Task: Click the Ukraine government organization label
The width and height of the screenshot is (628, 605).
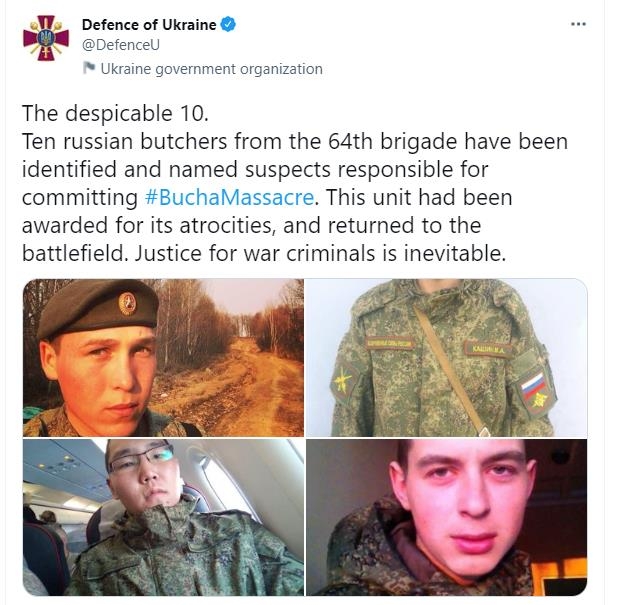Action: coord(211,69)
